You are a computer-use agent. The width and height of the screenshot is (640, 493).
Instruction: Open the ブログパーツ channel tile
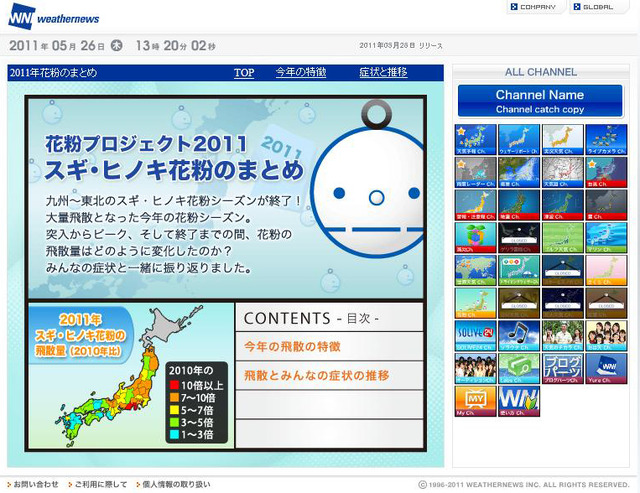click(x=563, y=367)
